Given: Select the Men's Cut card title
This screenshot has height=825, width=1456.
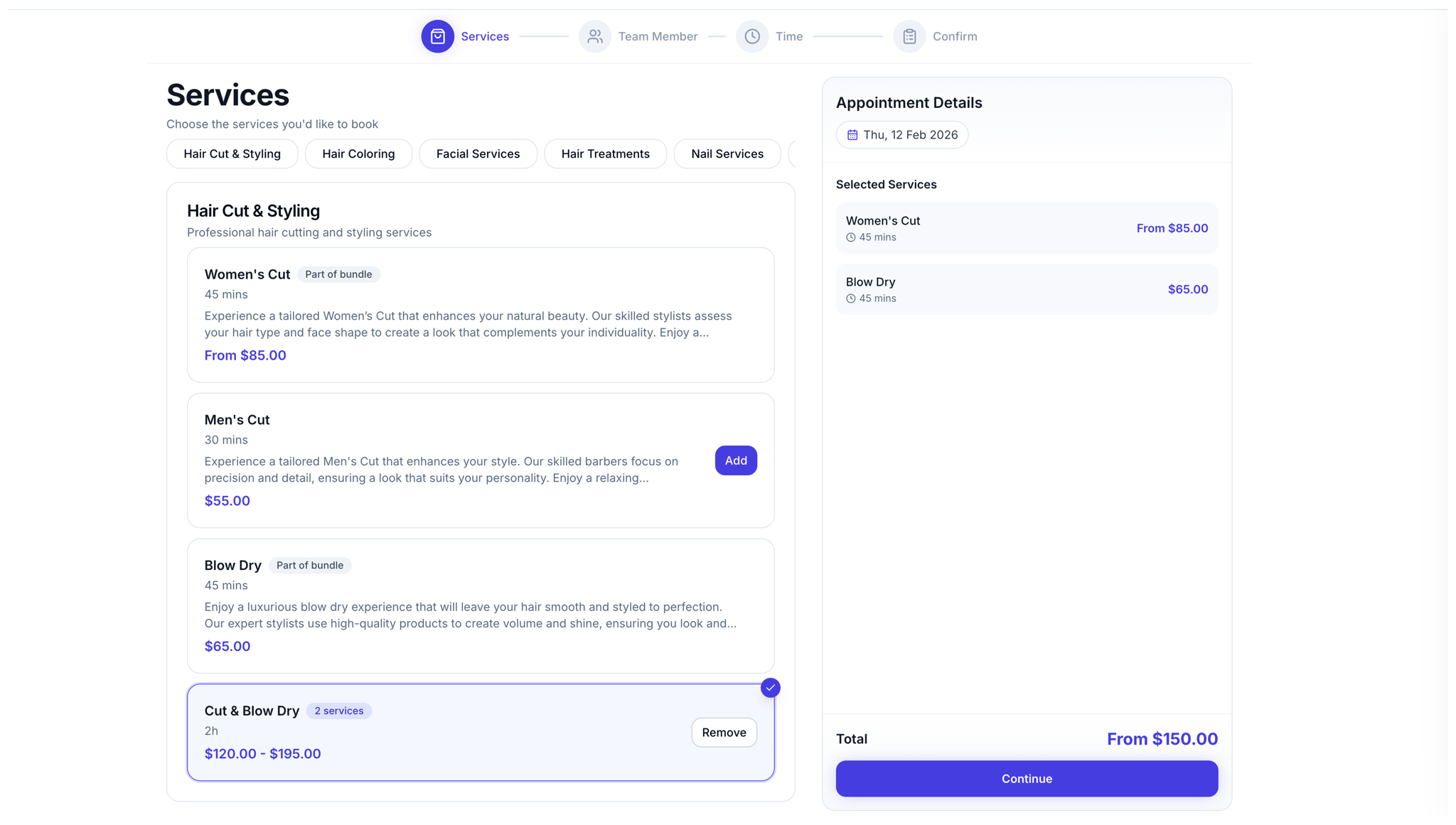Looking at the screenshot, I should (237, 420).
